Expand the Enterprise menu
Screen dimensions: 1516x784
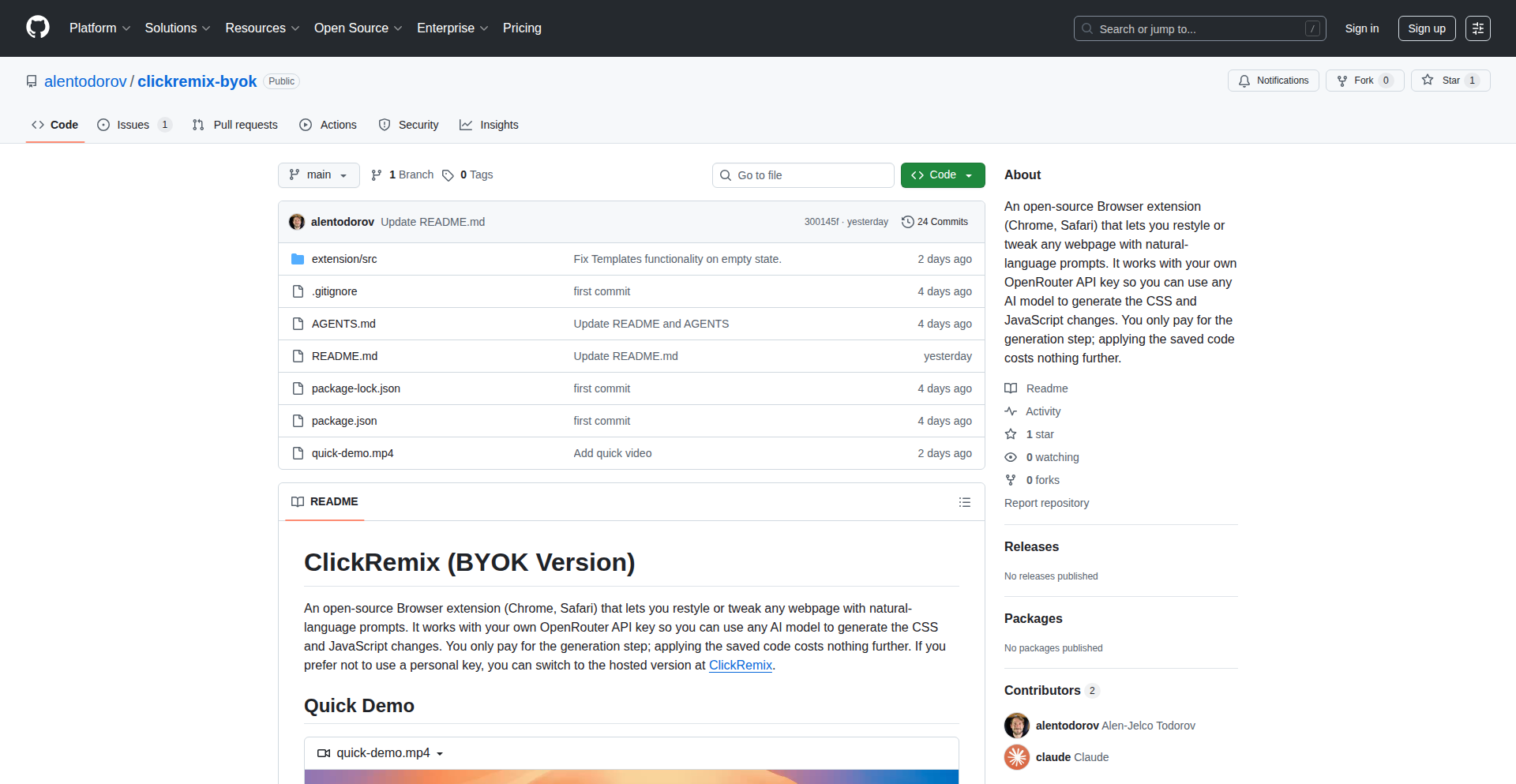[x=452, y=28]
